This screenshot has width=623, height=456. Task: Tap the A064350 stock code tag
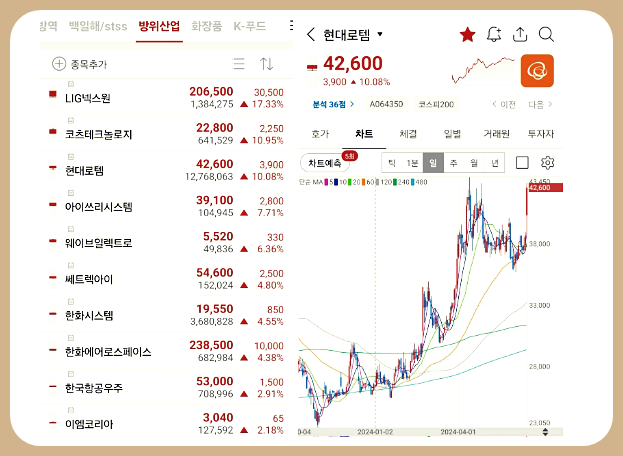coord(386,104)
